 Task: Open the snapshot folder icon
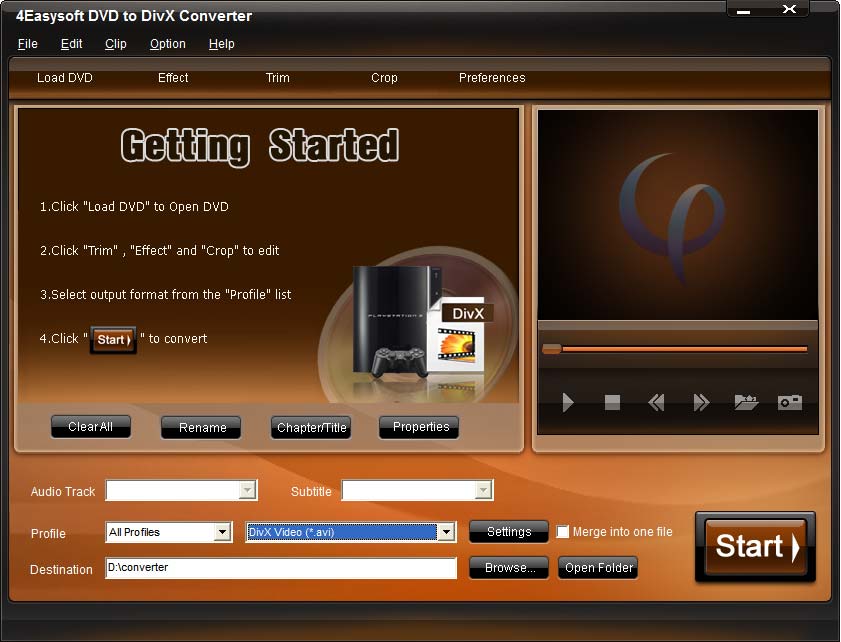pyautogui.click(x=746, y=402)
